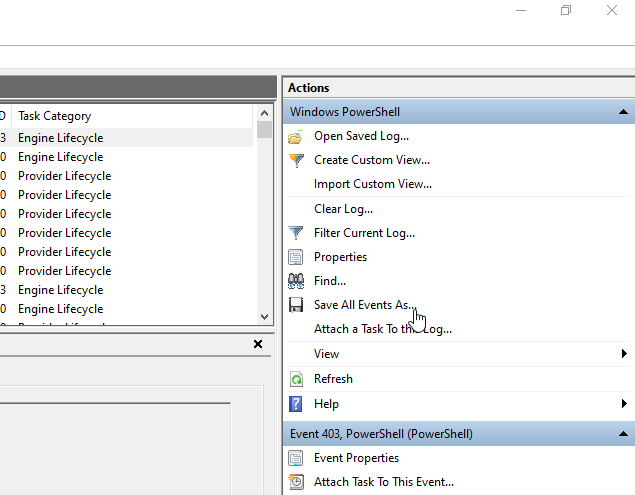Click the event list scroll up arrow
The height and width of the screenshot is (495, 635).
(264, 113)
